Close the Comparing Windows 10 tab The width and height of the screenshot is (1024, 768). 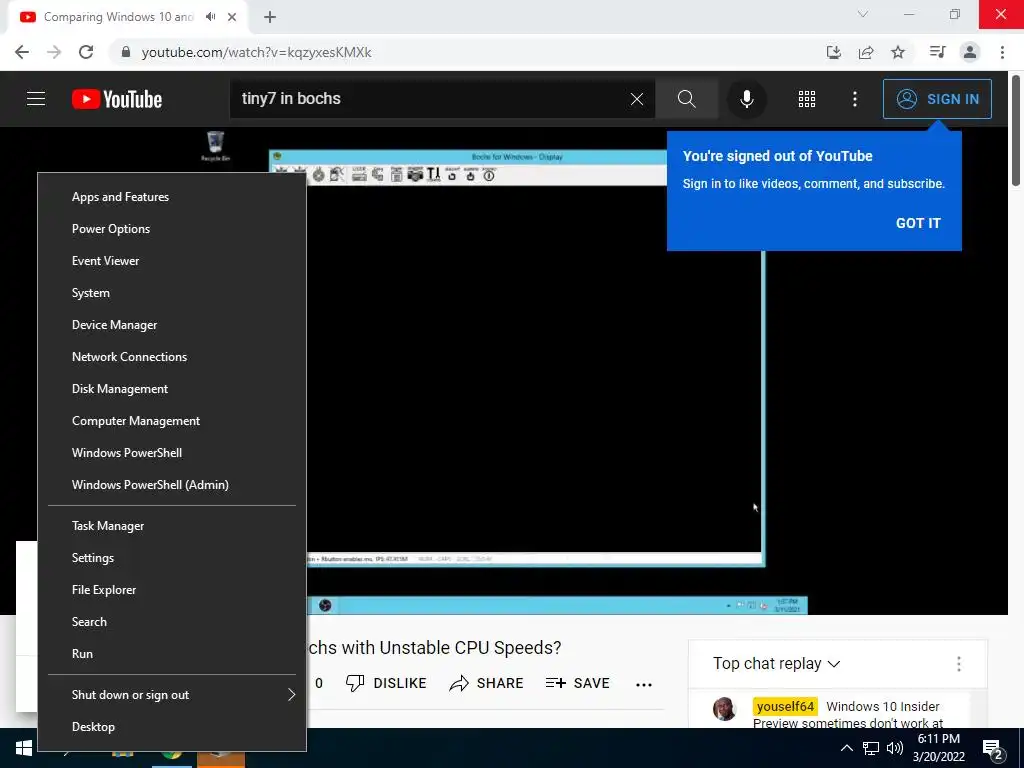pos(232,17)
